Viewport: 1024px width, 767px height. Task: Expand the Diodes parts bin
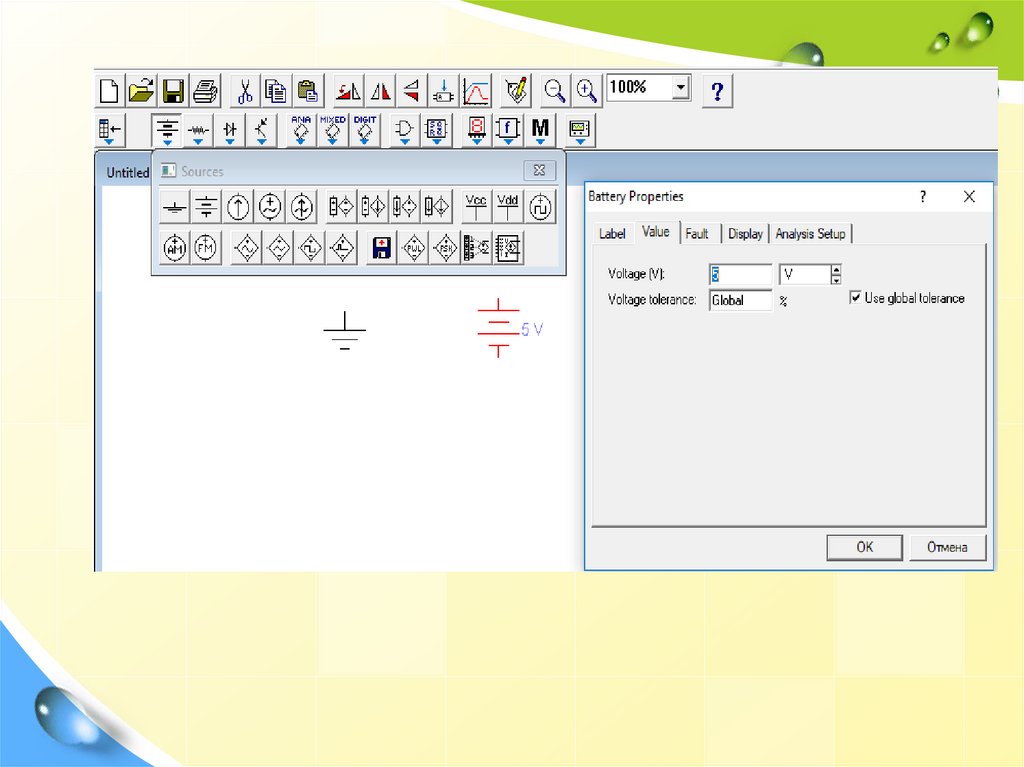pos(231,130)
